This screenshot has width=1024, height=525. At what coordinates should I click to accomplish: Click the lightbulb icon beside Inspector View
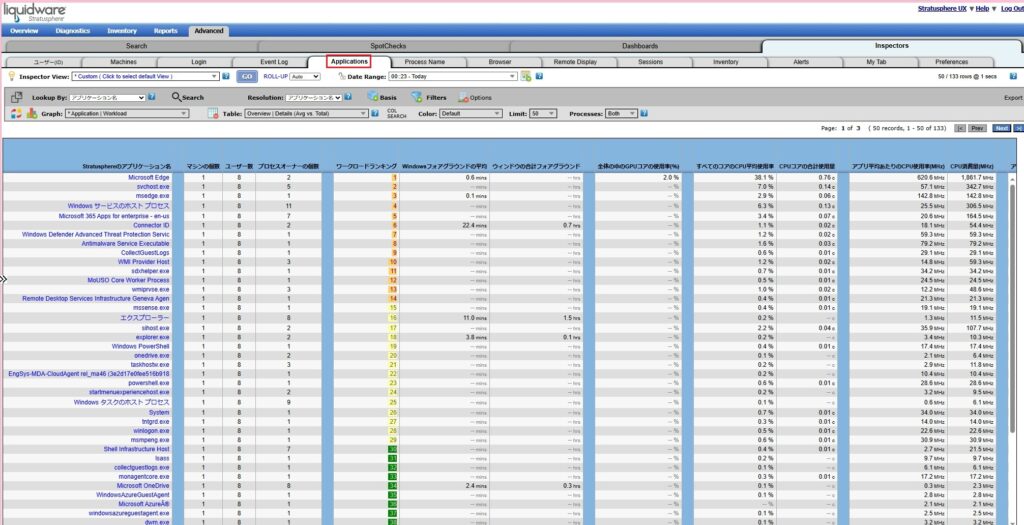pyautogui.click(x=11, y=76)
